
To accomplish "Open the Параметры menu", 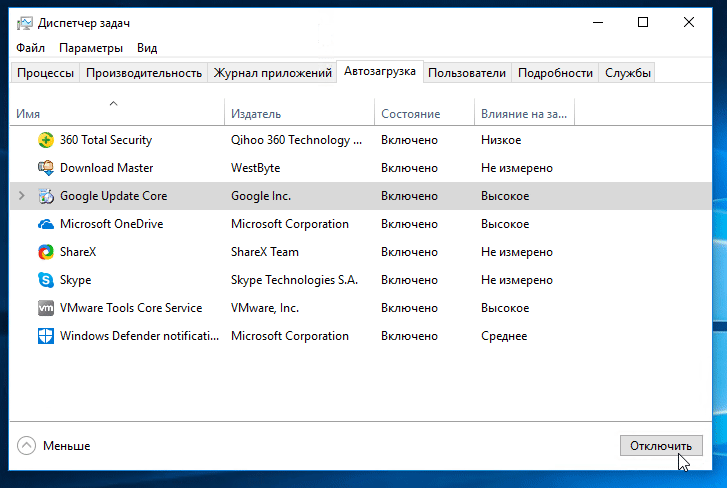I will pyautogui.click(x=91, y=48).
